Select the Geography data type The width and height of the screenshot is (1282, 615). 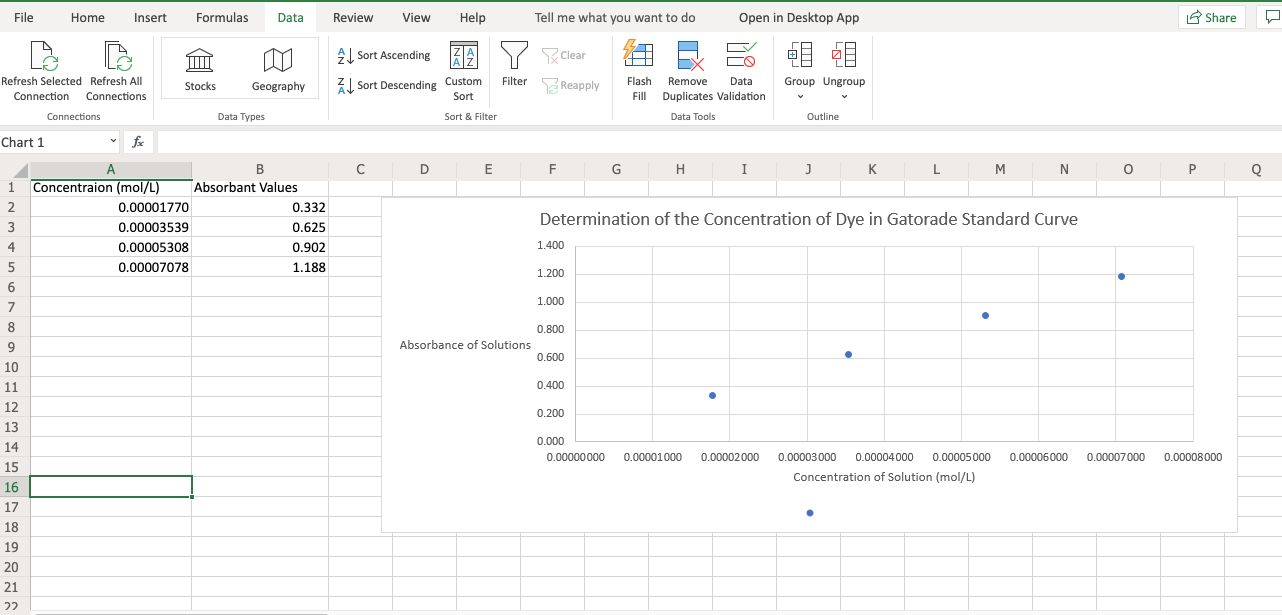pyautogui.click(x=277, y=68)
